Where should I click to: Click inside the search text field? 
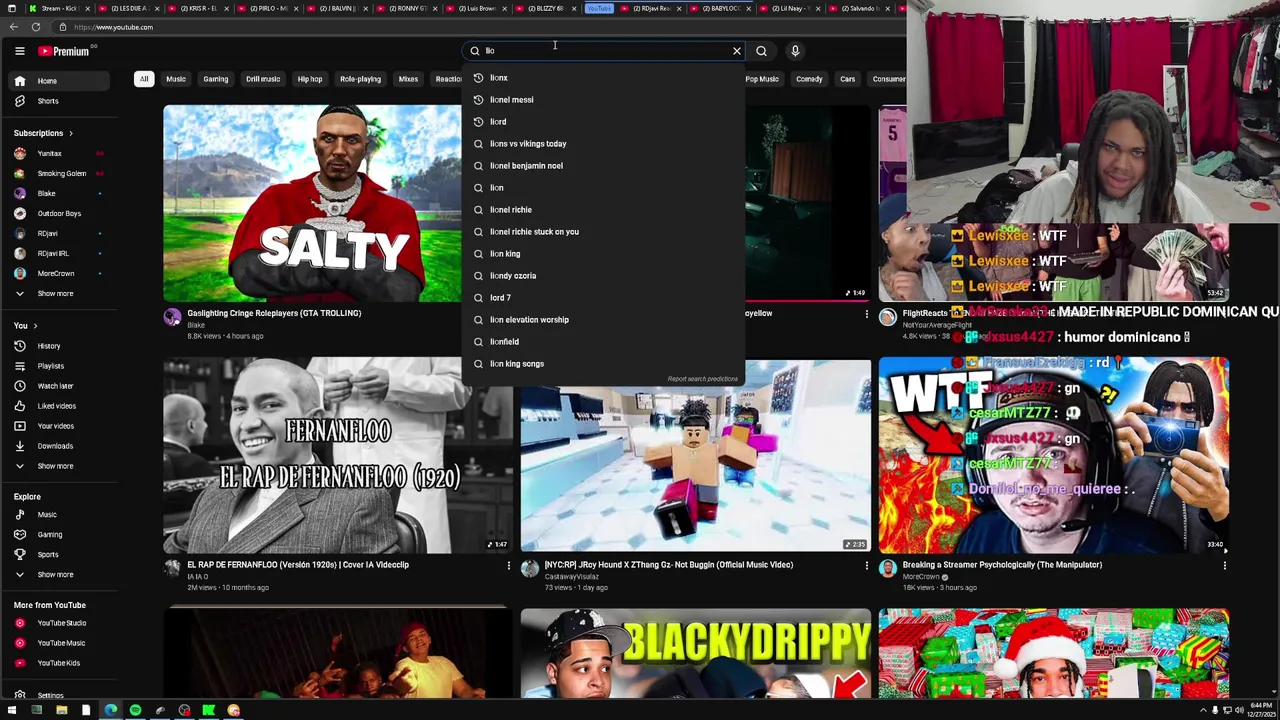tap(605, 51)
